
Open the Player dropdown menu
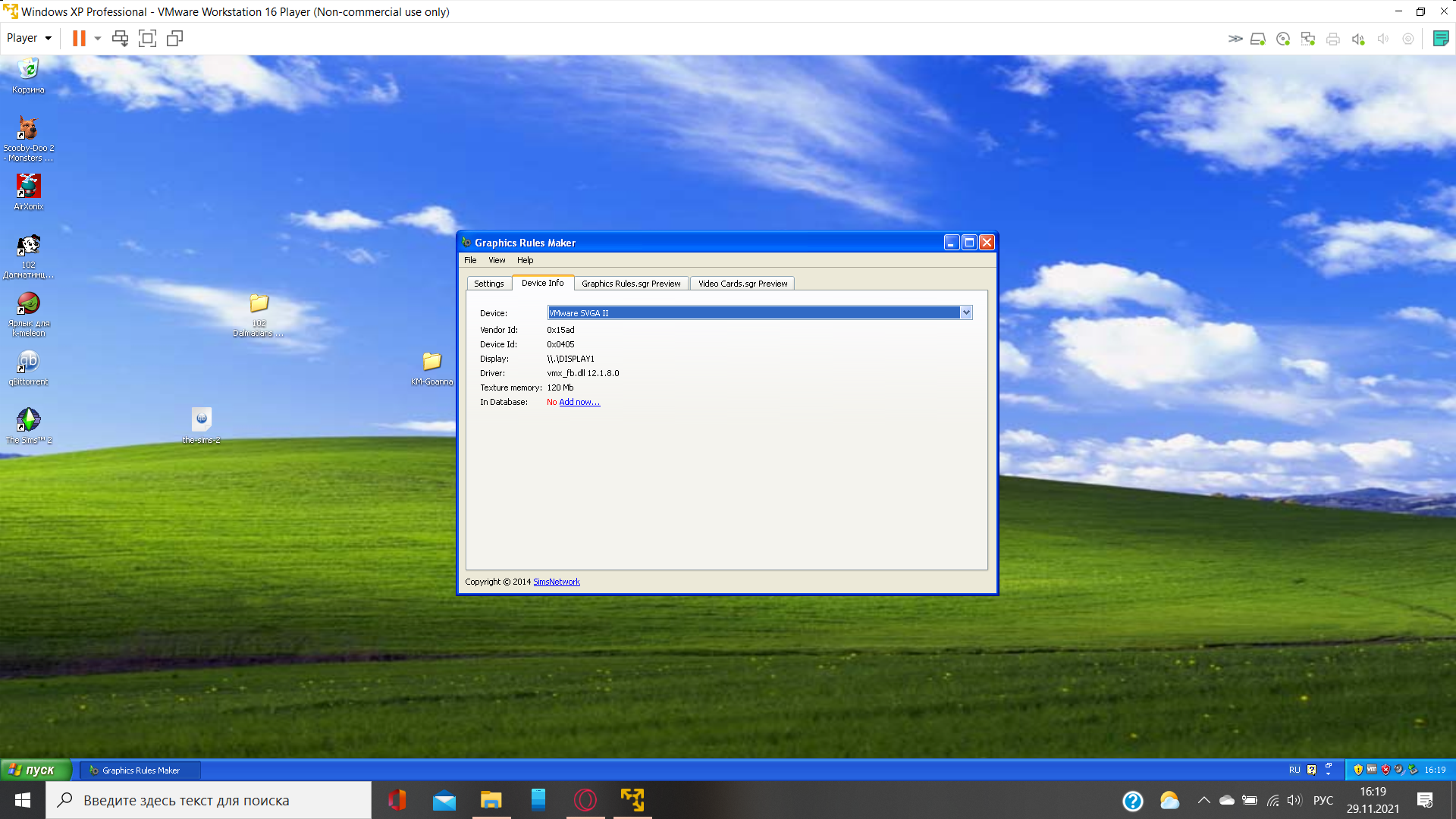29,38
